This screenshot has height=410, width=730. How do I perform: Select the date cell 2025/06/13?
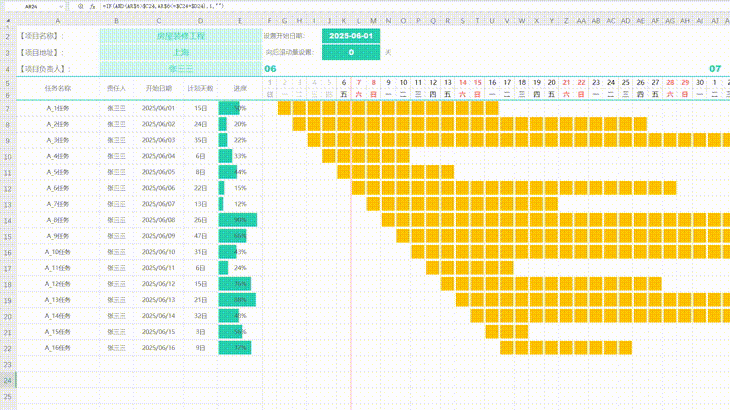click(159, 300)
